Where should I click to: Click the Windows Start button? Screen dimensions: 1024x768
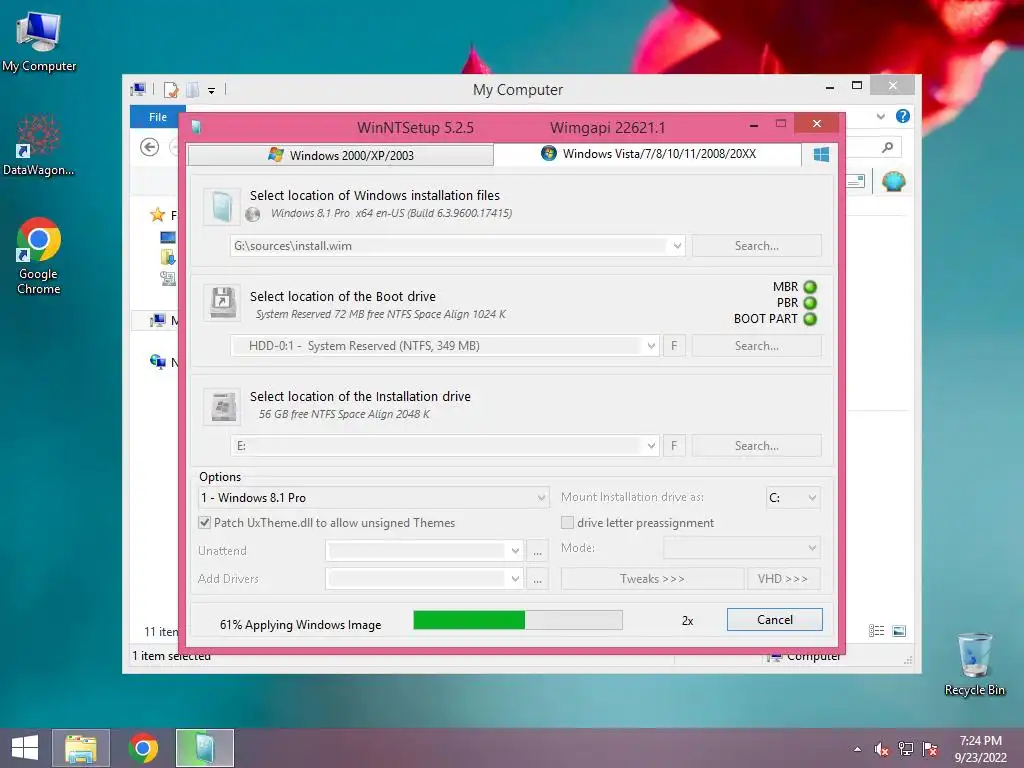pos(25,748)
